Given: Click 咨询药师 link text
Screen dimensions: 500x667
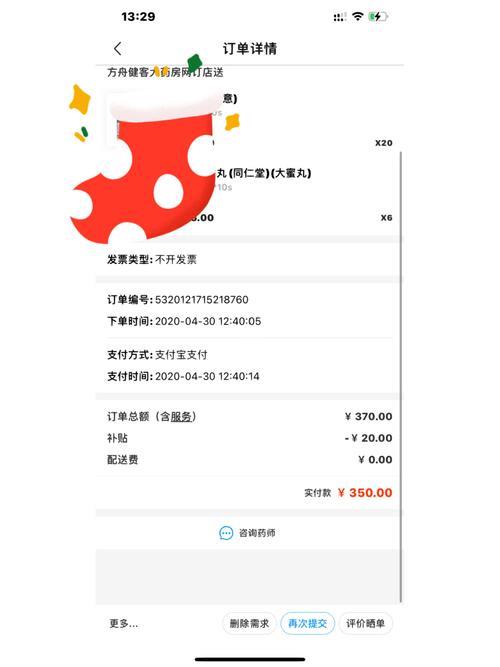Looking at the screenshot, I should 257,533.
